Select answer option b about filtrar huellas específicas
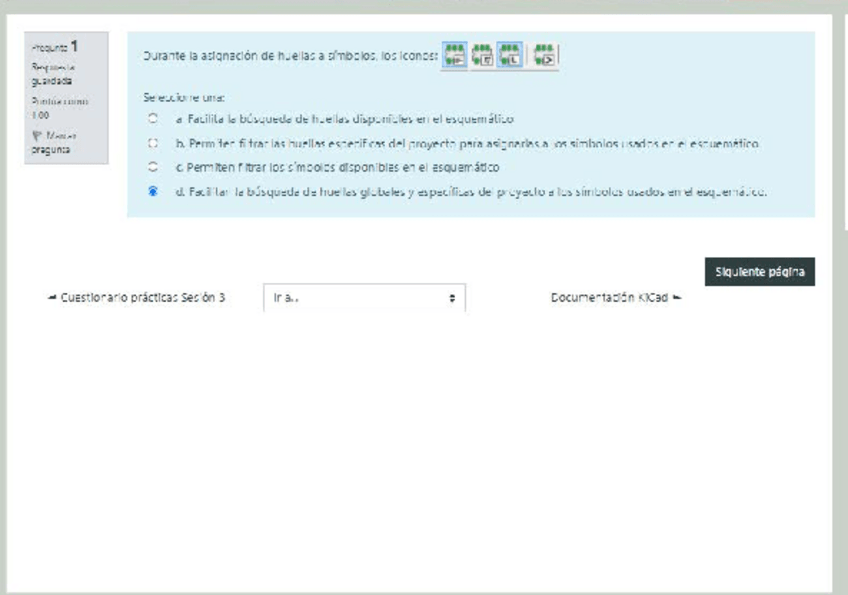The image size is (848, 595). [x=153, y=143]
